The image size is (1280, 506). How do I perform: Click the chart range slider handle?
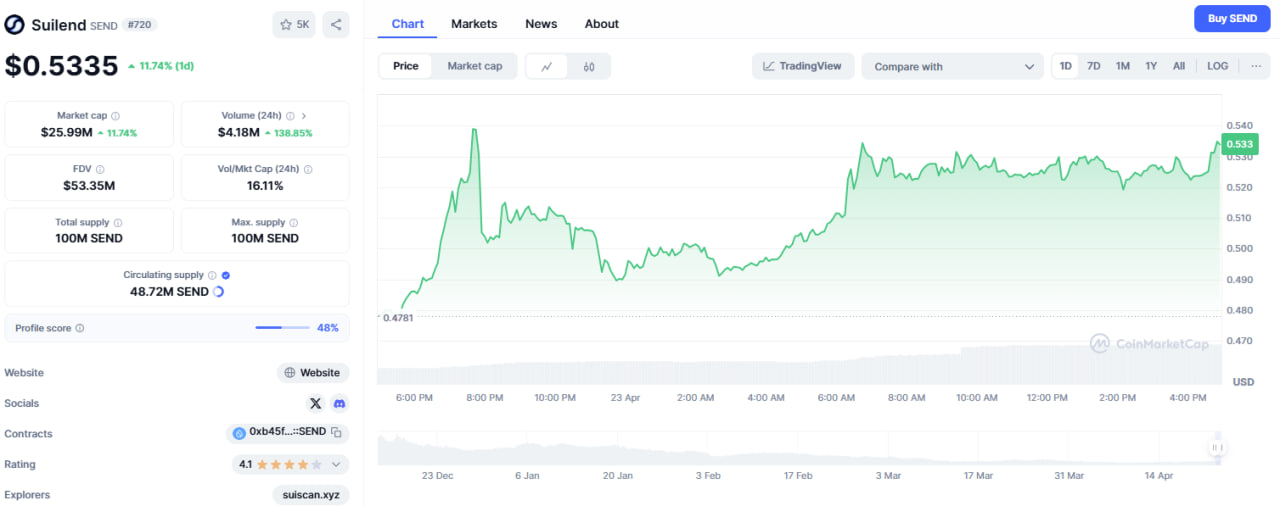pos(1217,448)
